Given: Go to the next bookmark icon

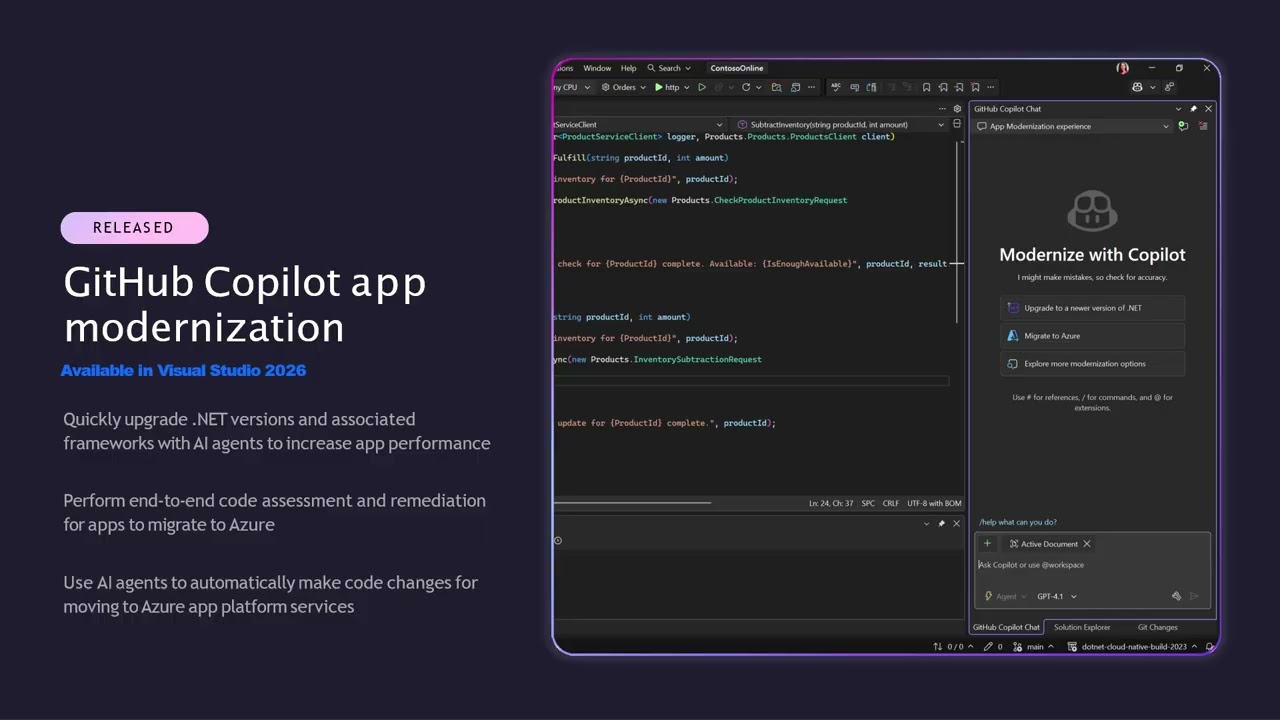Looking at the screenshot, I should pos(959,87).
